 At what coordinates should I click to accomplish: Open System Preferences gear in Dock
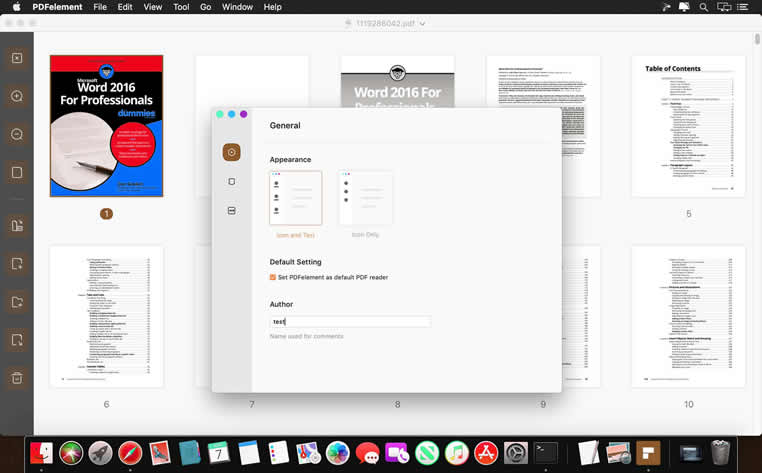(516, 453)
